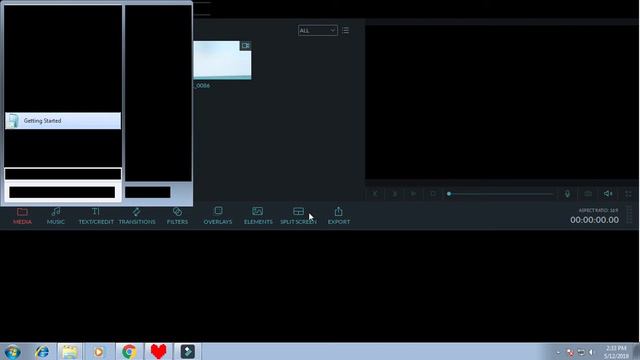Click the Windows Start orb

pos(12,352)
